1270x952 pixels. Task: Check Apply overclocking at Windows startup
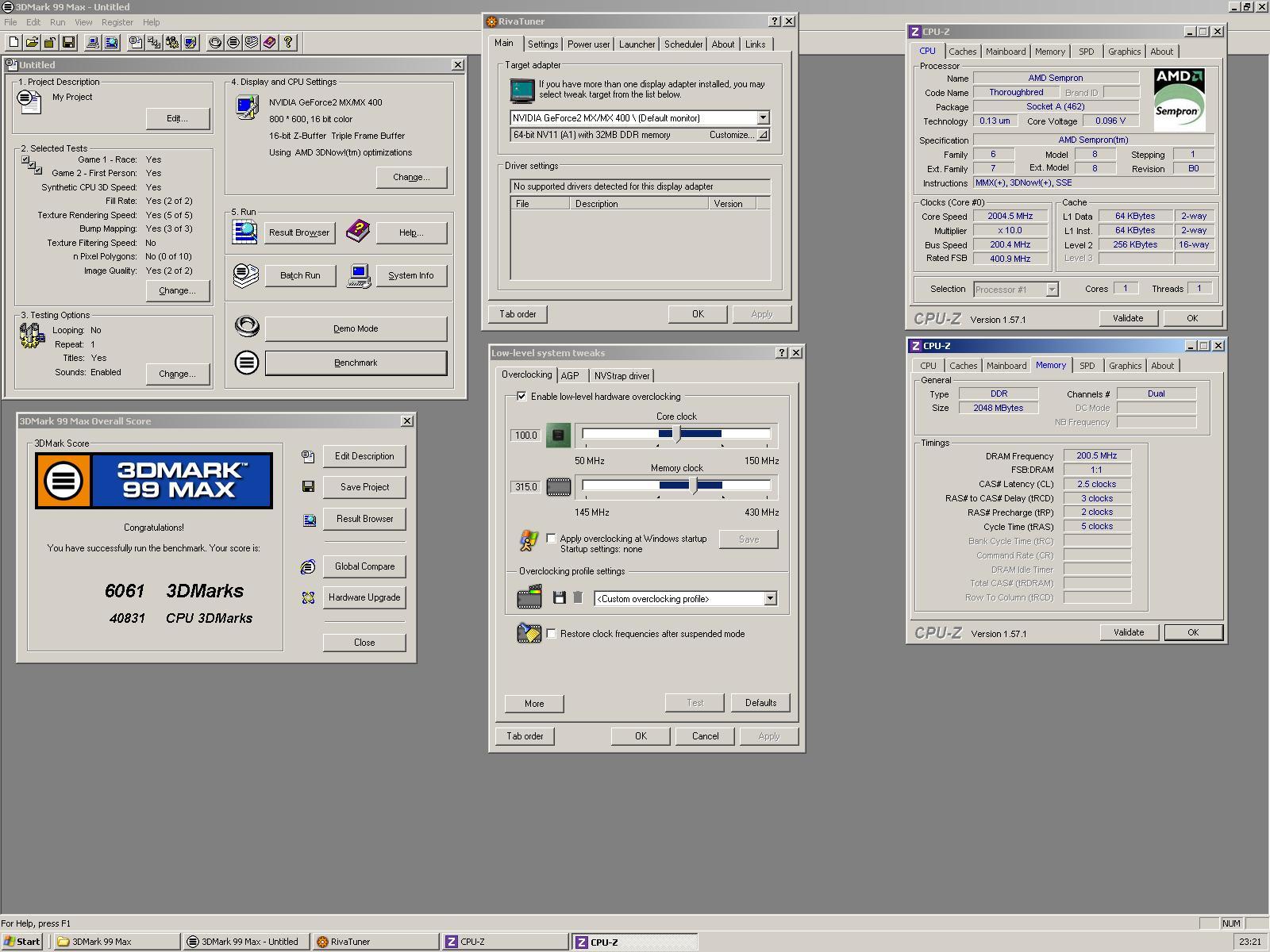click(x=551, y=539)
